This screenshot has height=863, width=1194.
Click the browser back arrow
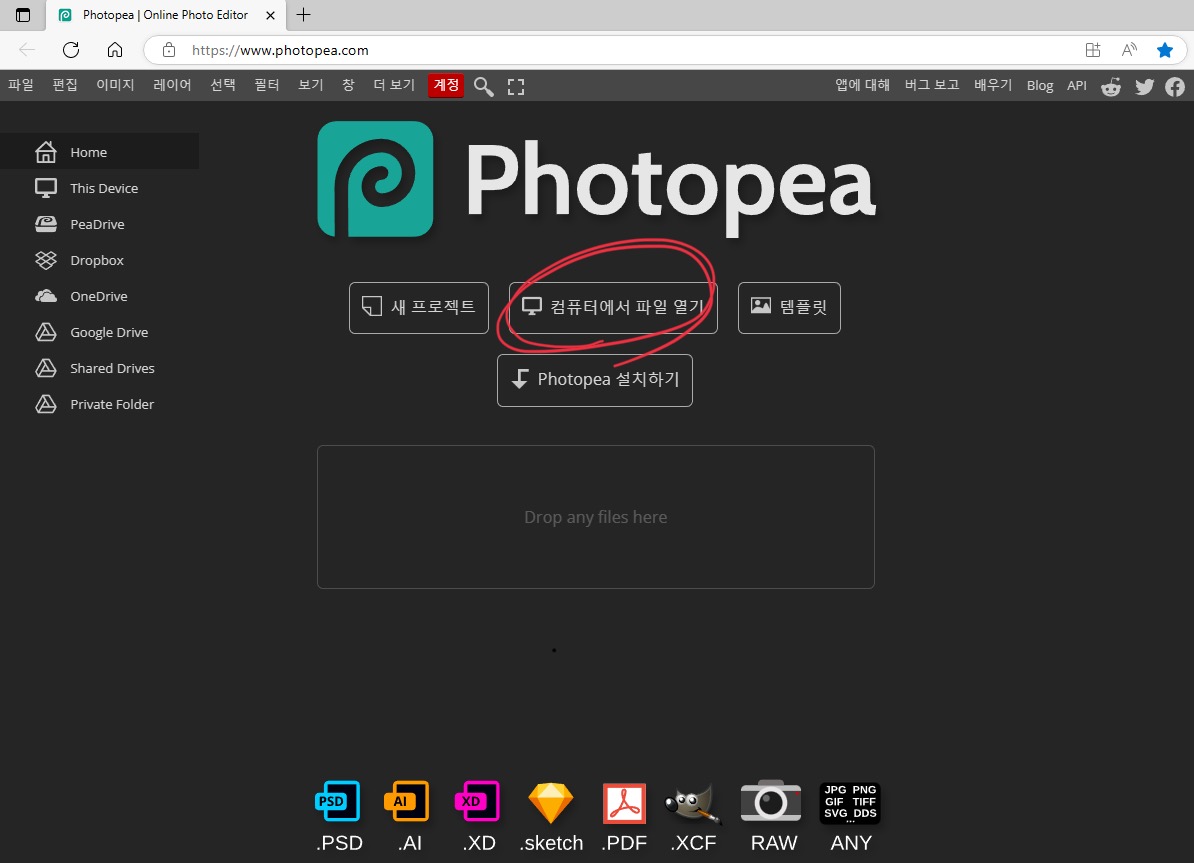27,50
